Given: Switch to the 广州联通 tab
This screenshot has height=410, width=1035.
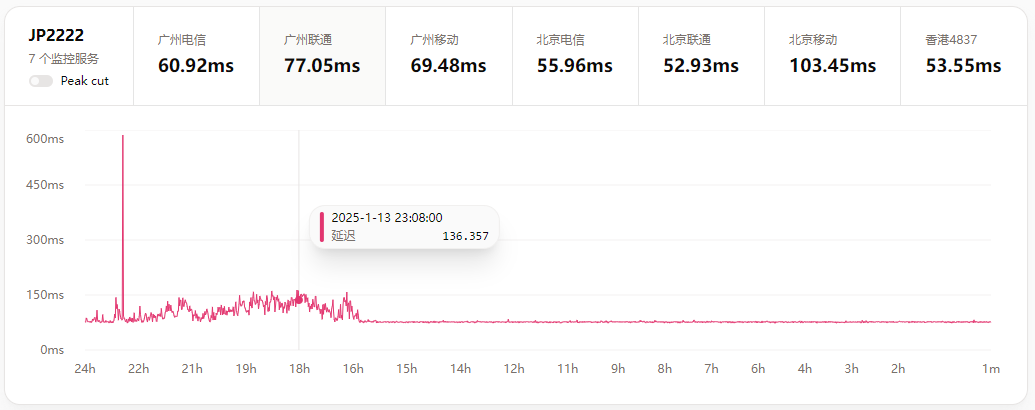Looking at the screenshot, I should pos(322,54).
